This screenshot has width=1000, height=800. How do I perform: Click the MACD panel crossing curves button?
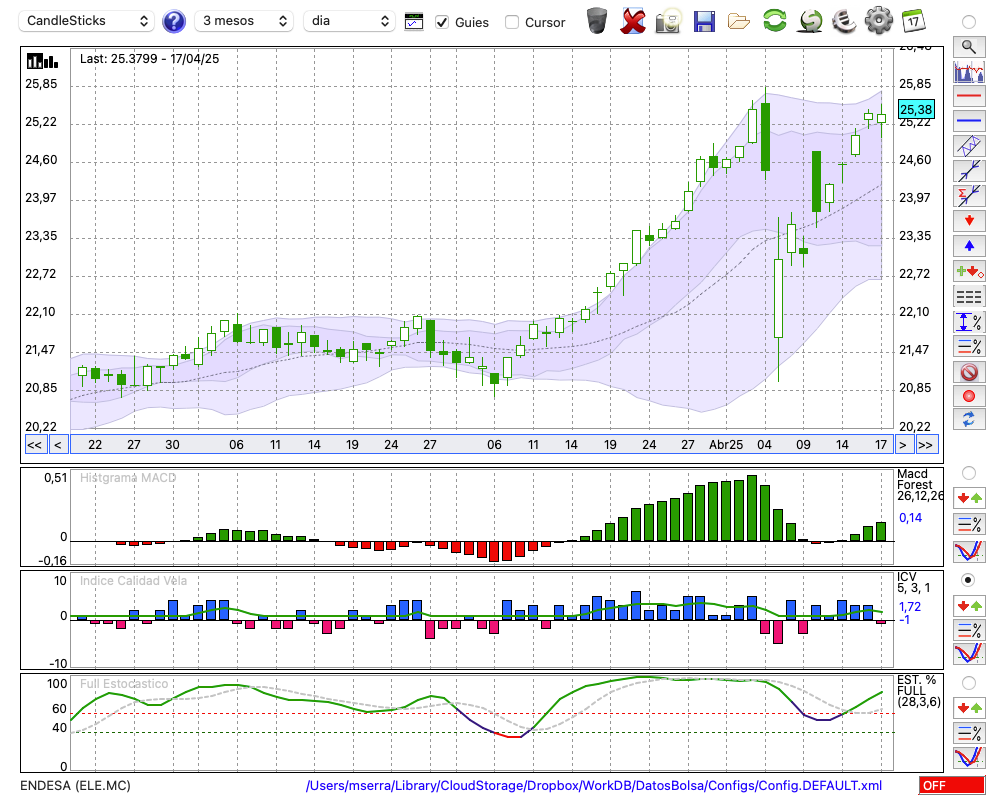point(969,551)
